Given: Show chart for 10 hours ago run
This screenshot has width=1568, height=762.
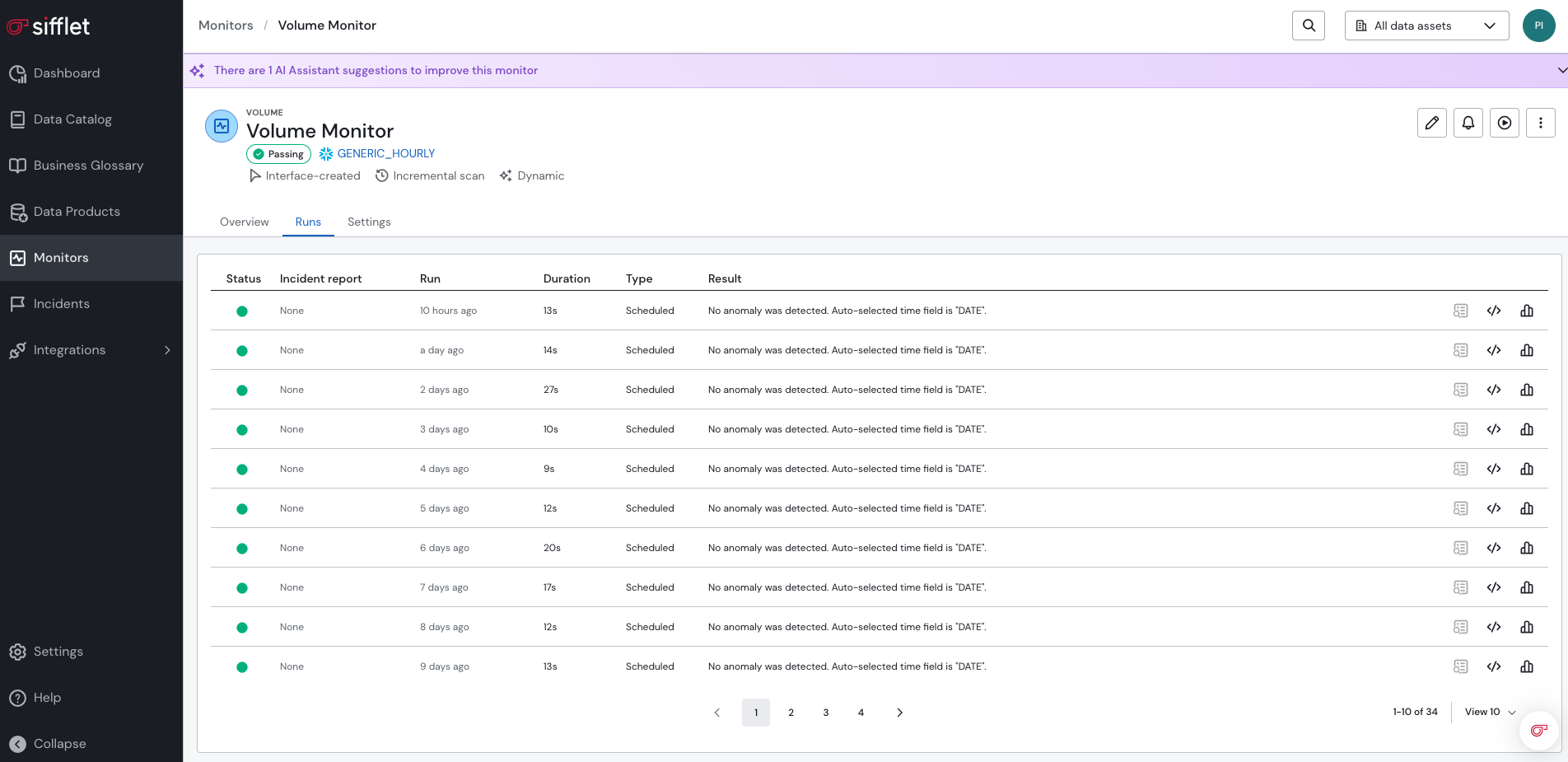Looking at the screenshot, I should [x=1527, y=311].
